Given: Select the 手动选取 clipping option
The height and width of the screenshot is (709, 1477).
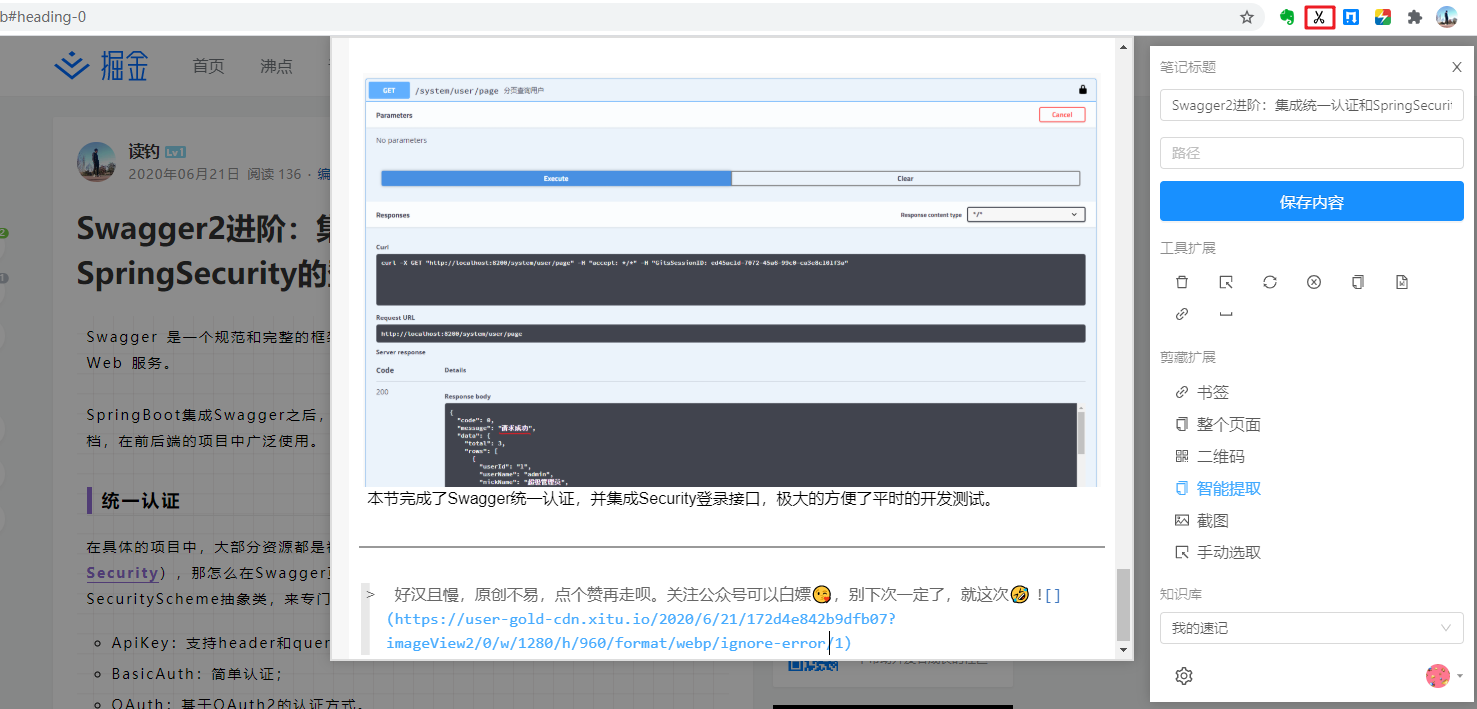Looking at the screenshot, I should (x=1218, y=553).
